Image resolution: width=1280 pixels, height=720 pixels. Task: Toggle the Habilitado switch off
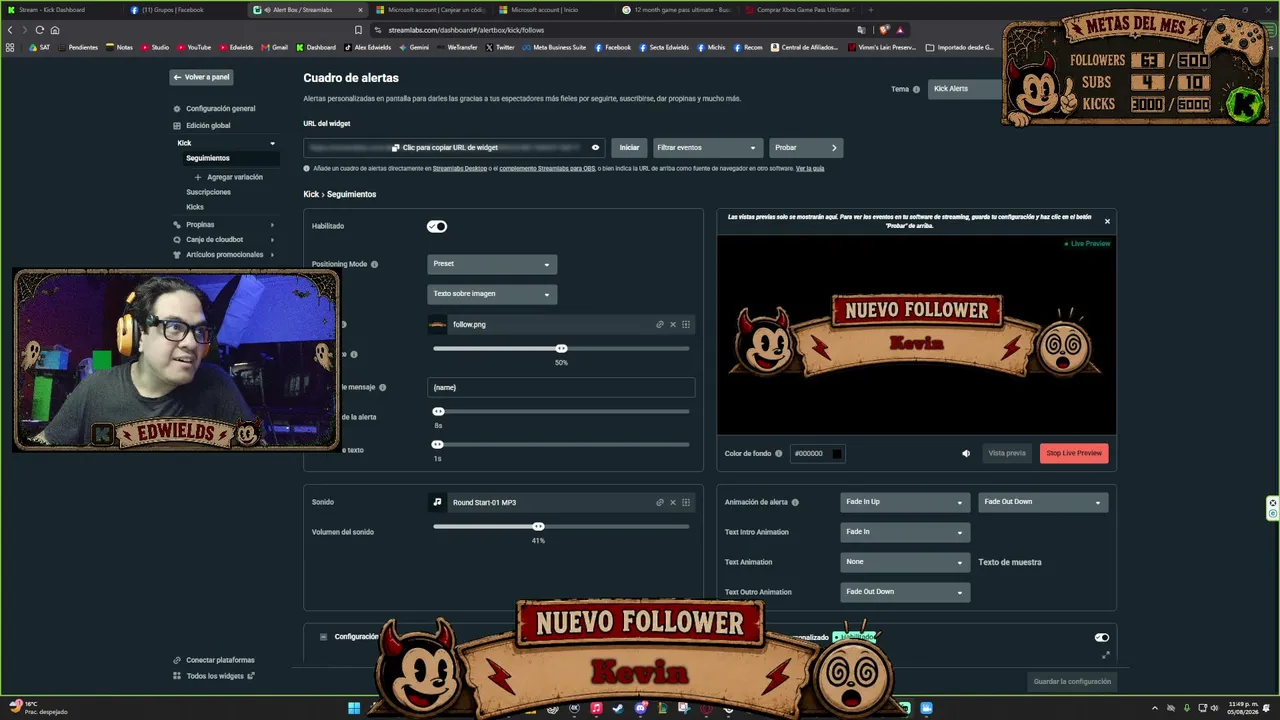(x=437, y=226)
